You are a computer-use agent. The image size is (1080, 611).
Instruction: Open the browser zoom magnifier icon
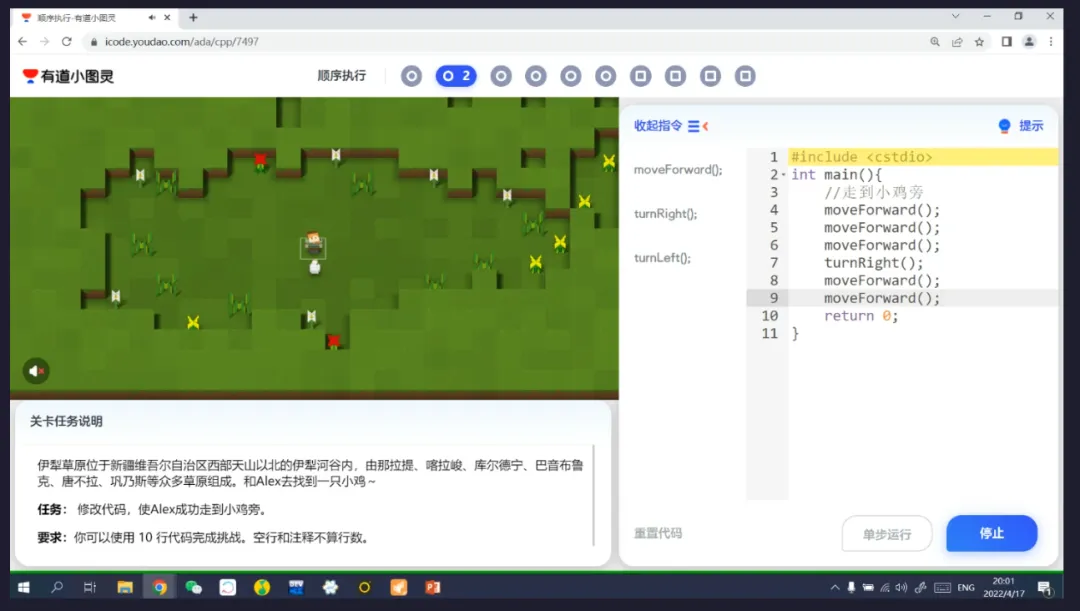point(935,42)
